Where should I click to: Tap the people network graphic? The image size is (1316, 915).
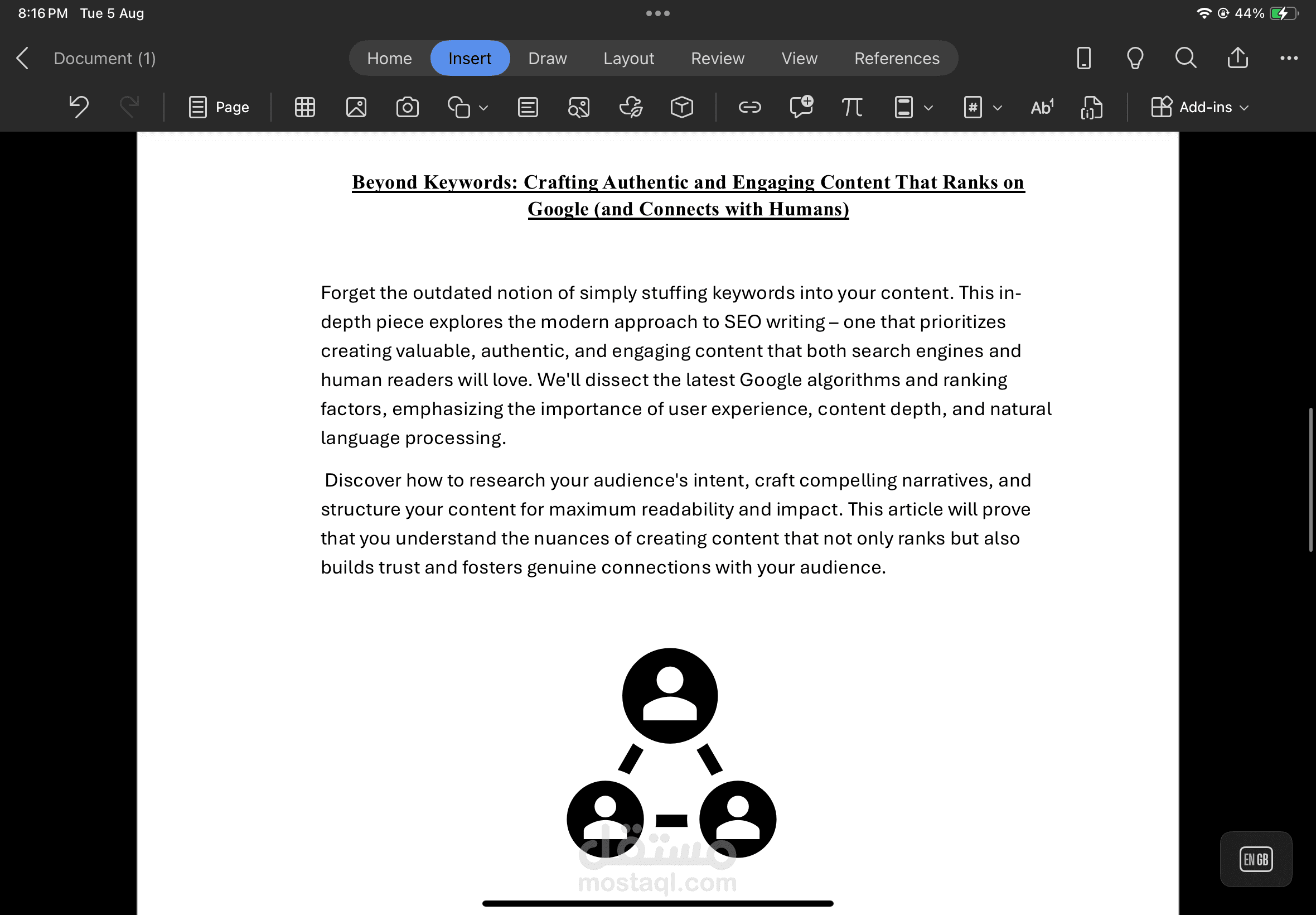point(671,753)
